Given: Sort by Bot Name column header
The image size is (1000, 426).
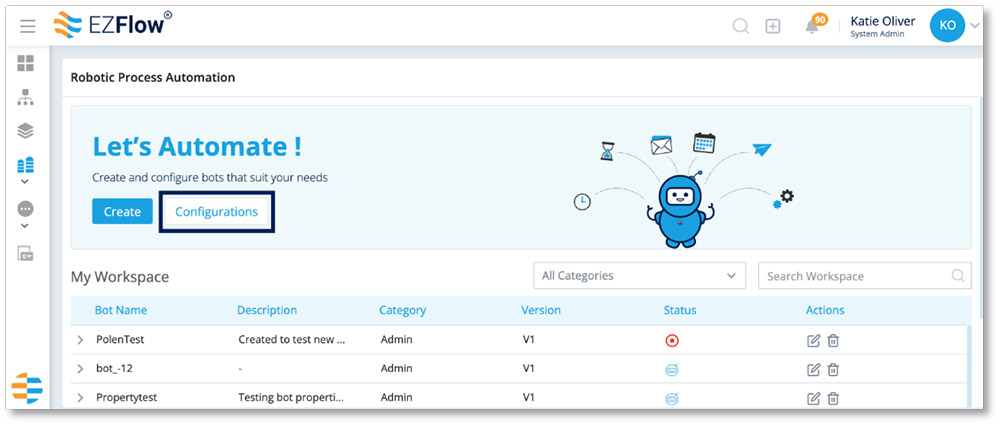Looking at the screenshot, I should coord(121,310).
